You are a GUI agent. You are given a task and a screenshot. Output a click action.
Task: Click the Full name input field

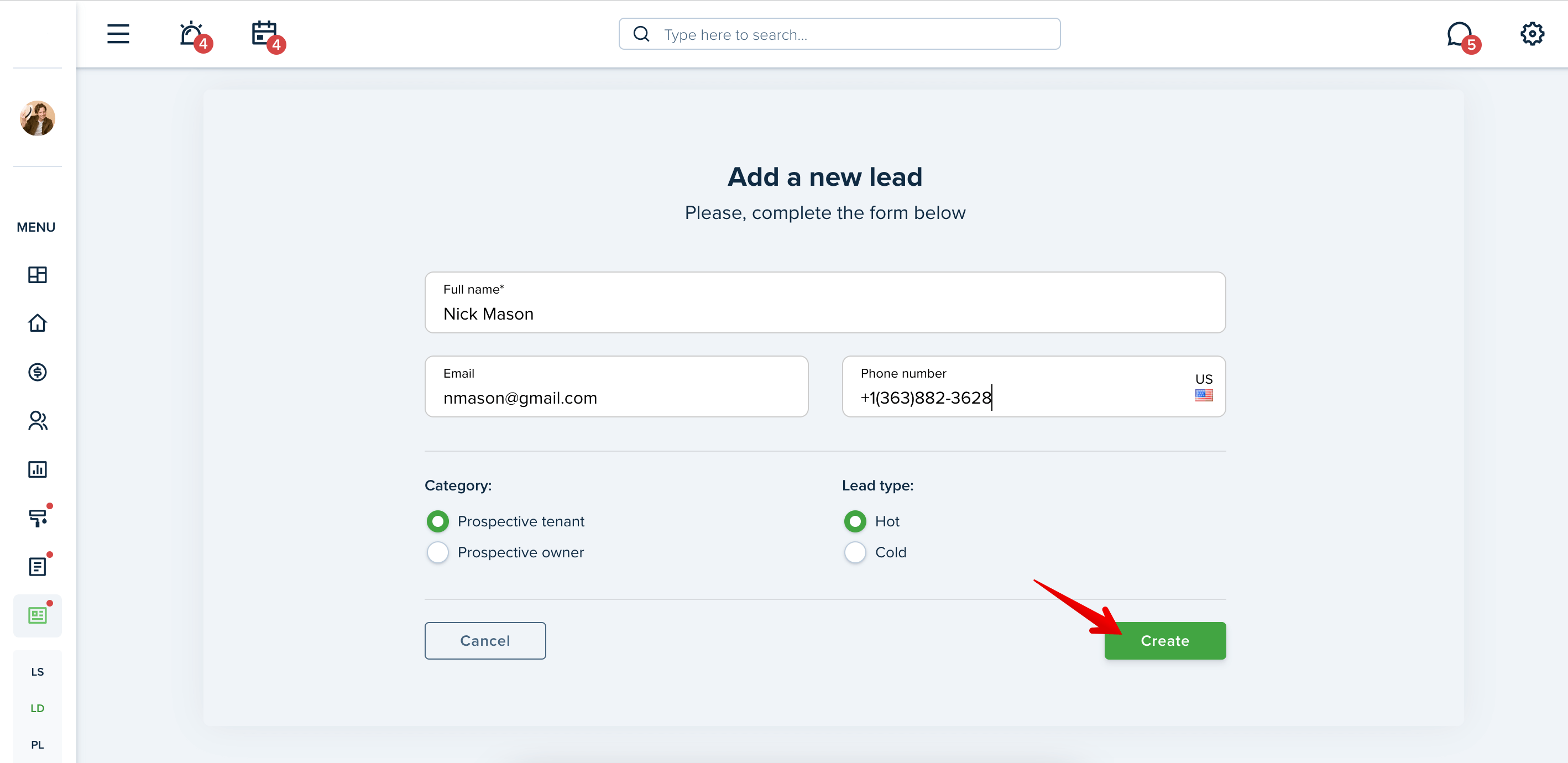click(825, 302)
